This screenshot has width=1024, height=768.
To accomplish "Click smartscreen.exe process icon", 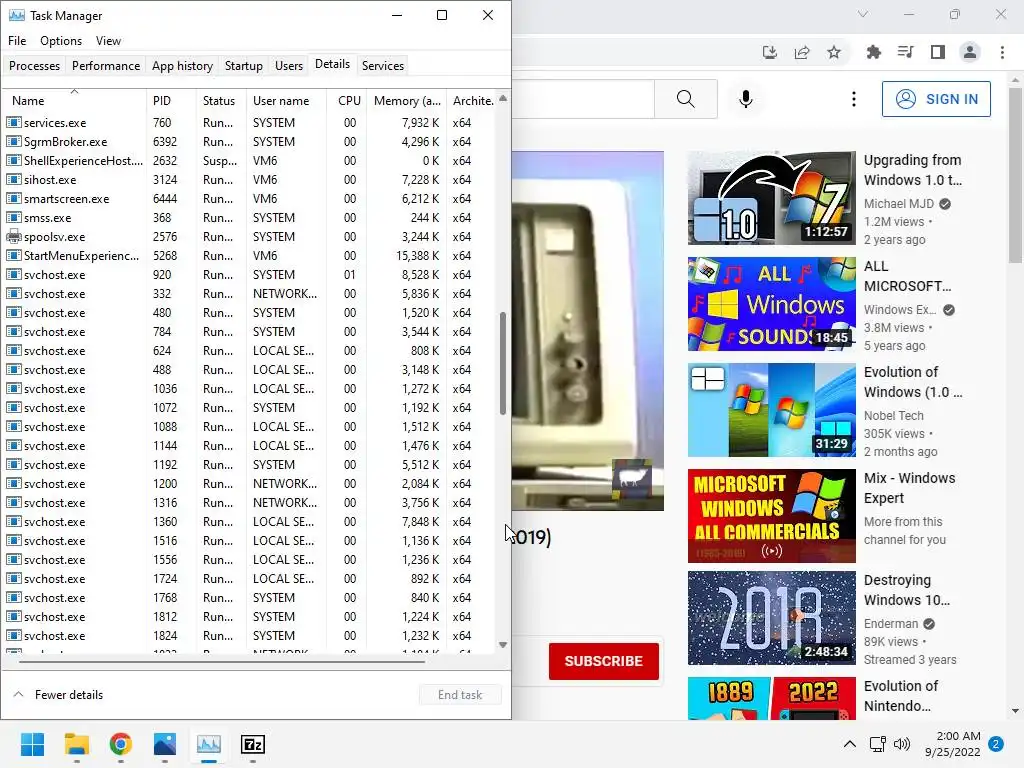I will tap(13, 199).
